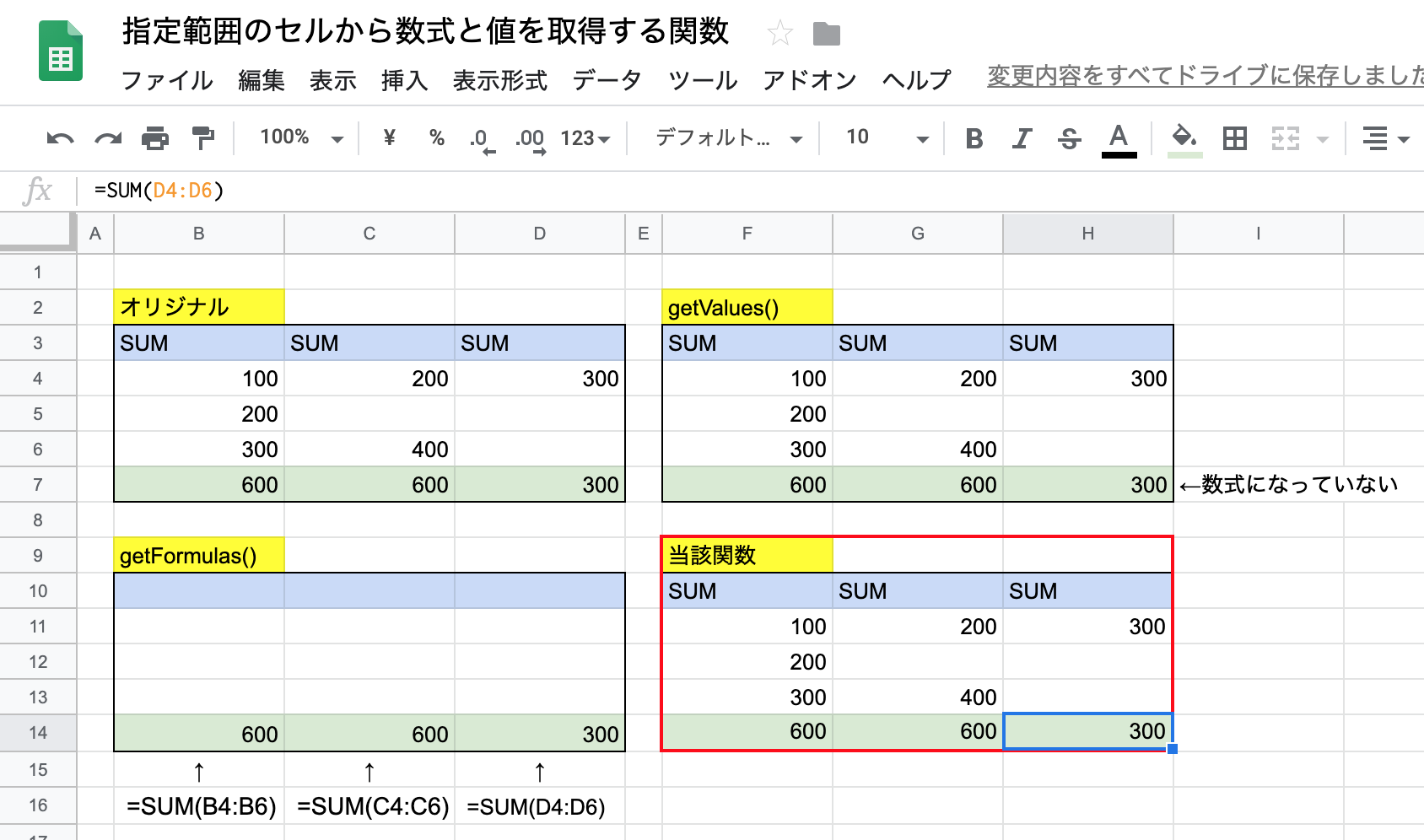Toggle strikethrough formatting

1069,137
